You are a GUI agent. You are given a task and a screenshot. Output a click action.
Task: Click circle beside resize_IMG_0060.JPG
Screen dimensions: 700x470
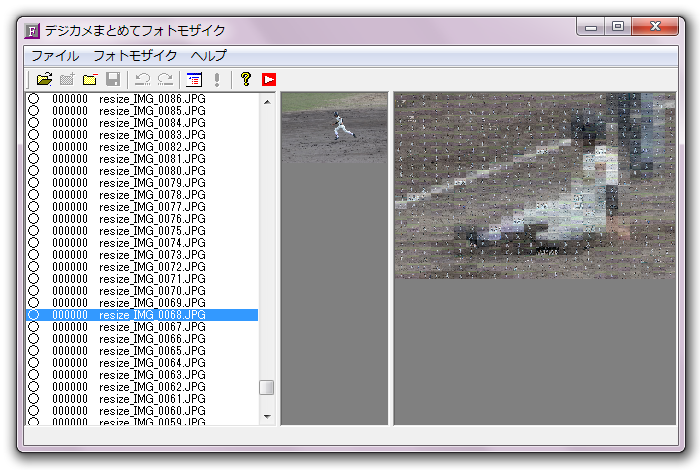click(33, 411)
